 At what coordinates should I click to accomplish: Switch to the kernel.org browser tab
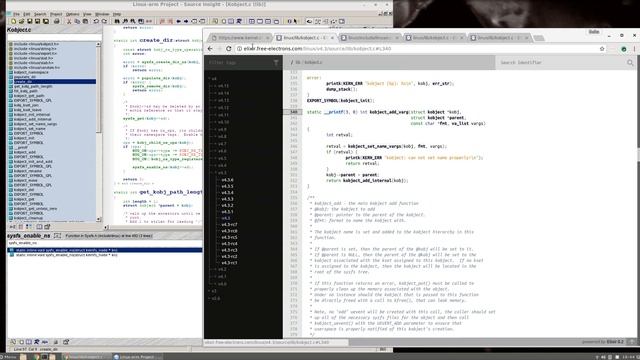tap(240, 38)
